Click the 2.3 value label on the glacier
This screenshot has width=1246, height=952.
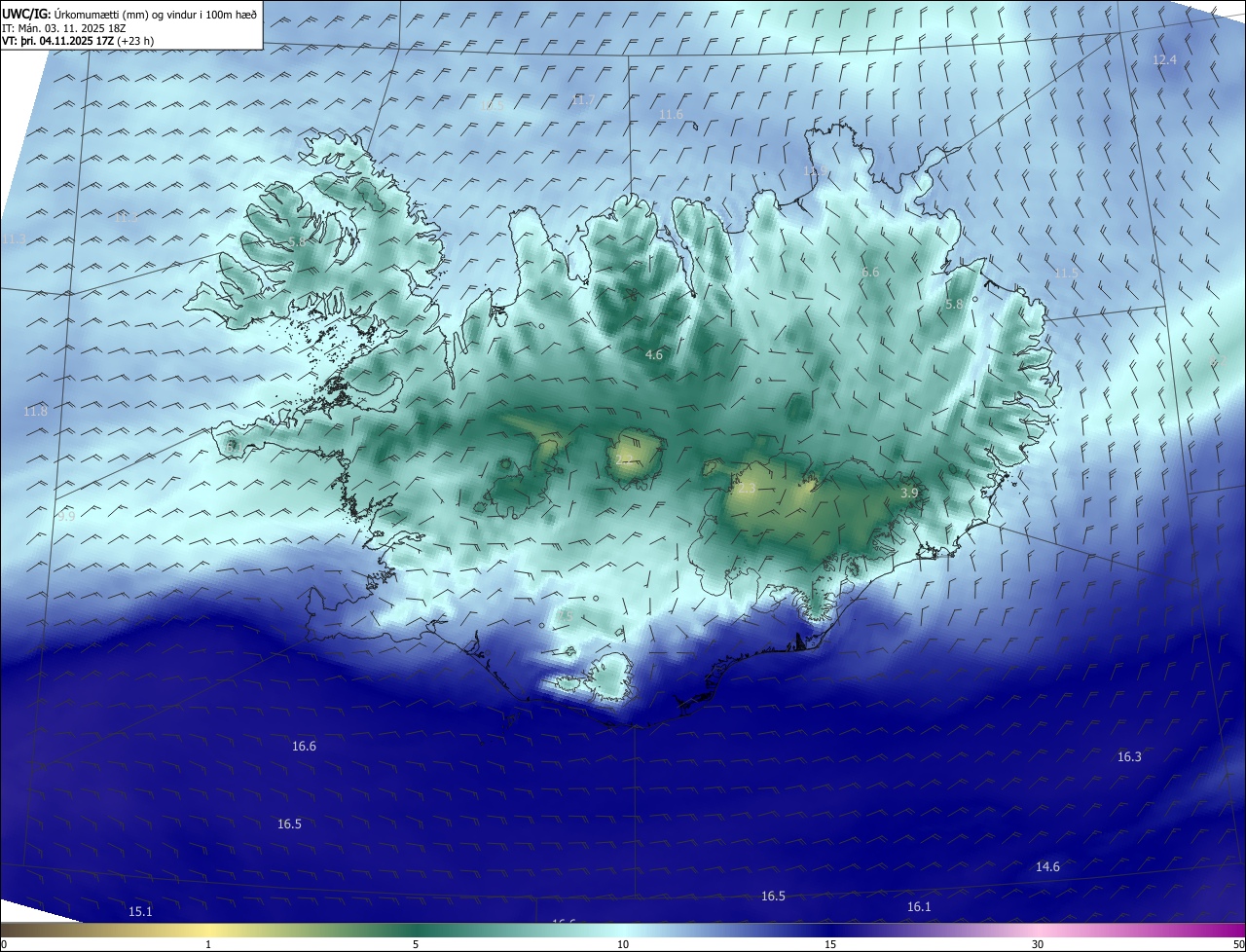[x=747, y=489]
